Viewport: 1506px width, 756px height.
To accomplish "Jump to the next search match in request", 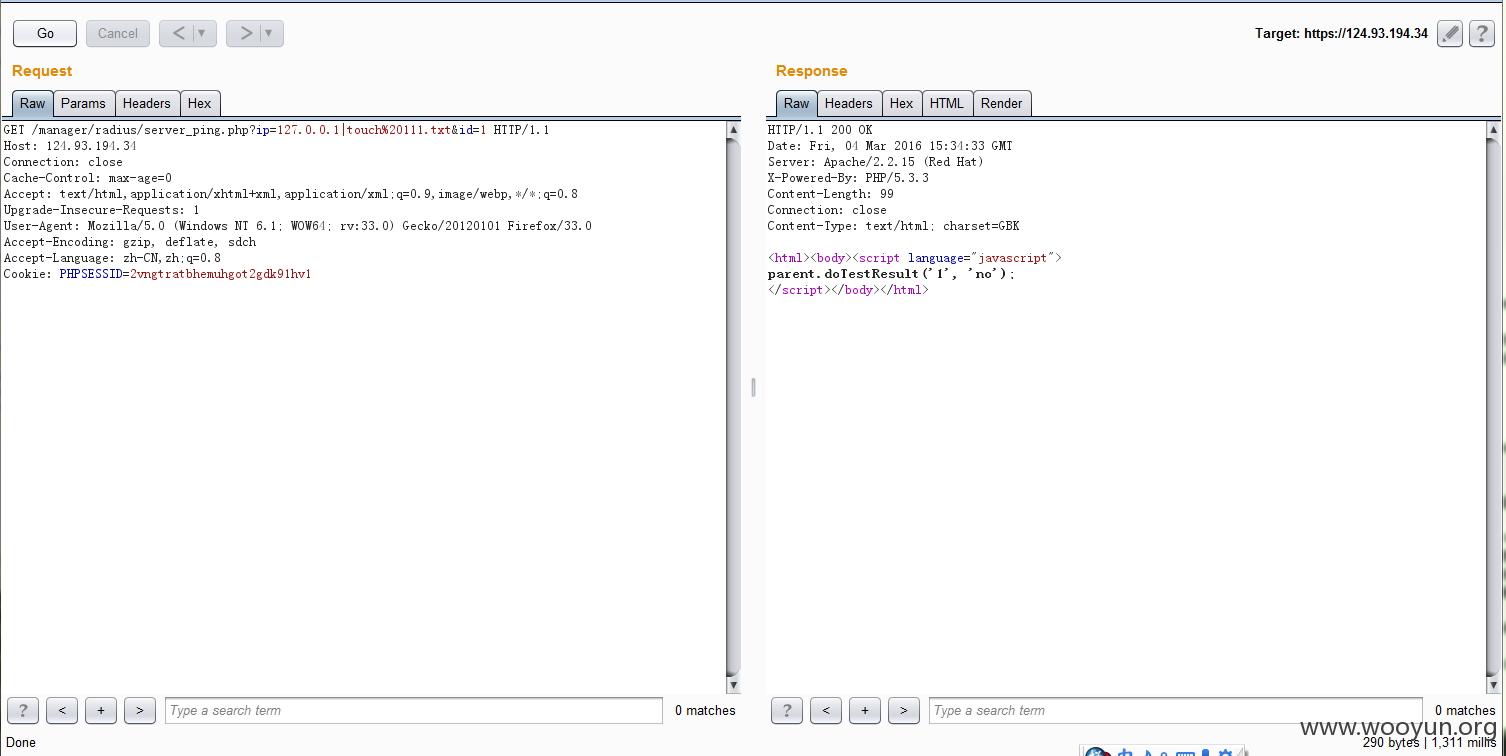I will 140,710.
